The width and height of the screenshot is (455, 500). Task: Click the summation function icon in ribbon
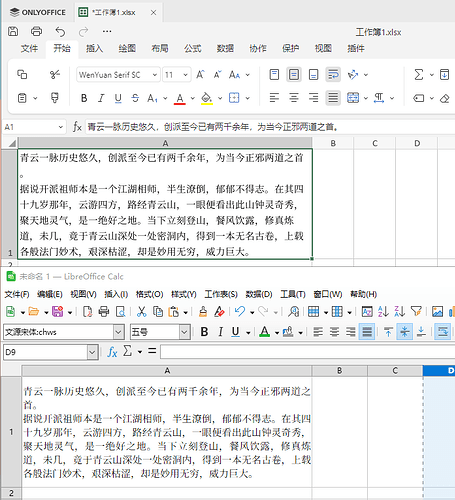[x=419, y=74]
